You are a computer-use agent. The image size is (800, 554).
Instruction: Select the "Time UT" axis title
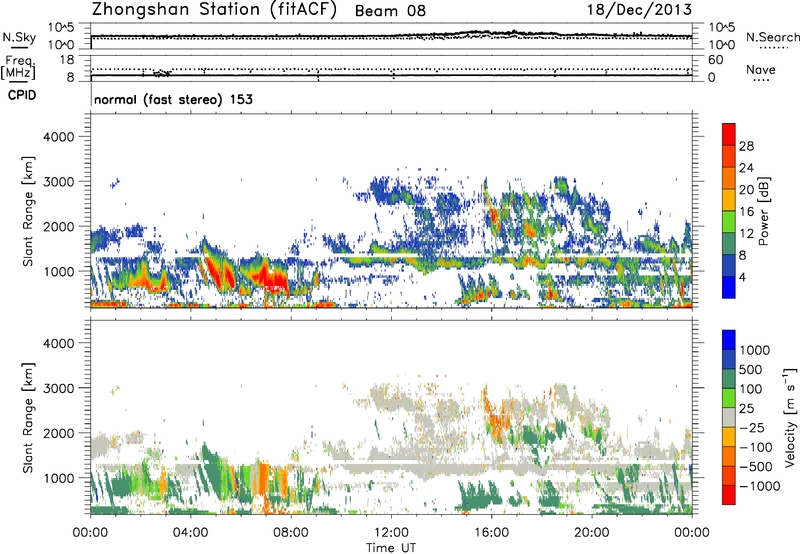[391, 548]
